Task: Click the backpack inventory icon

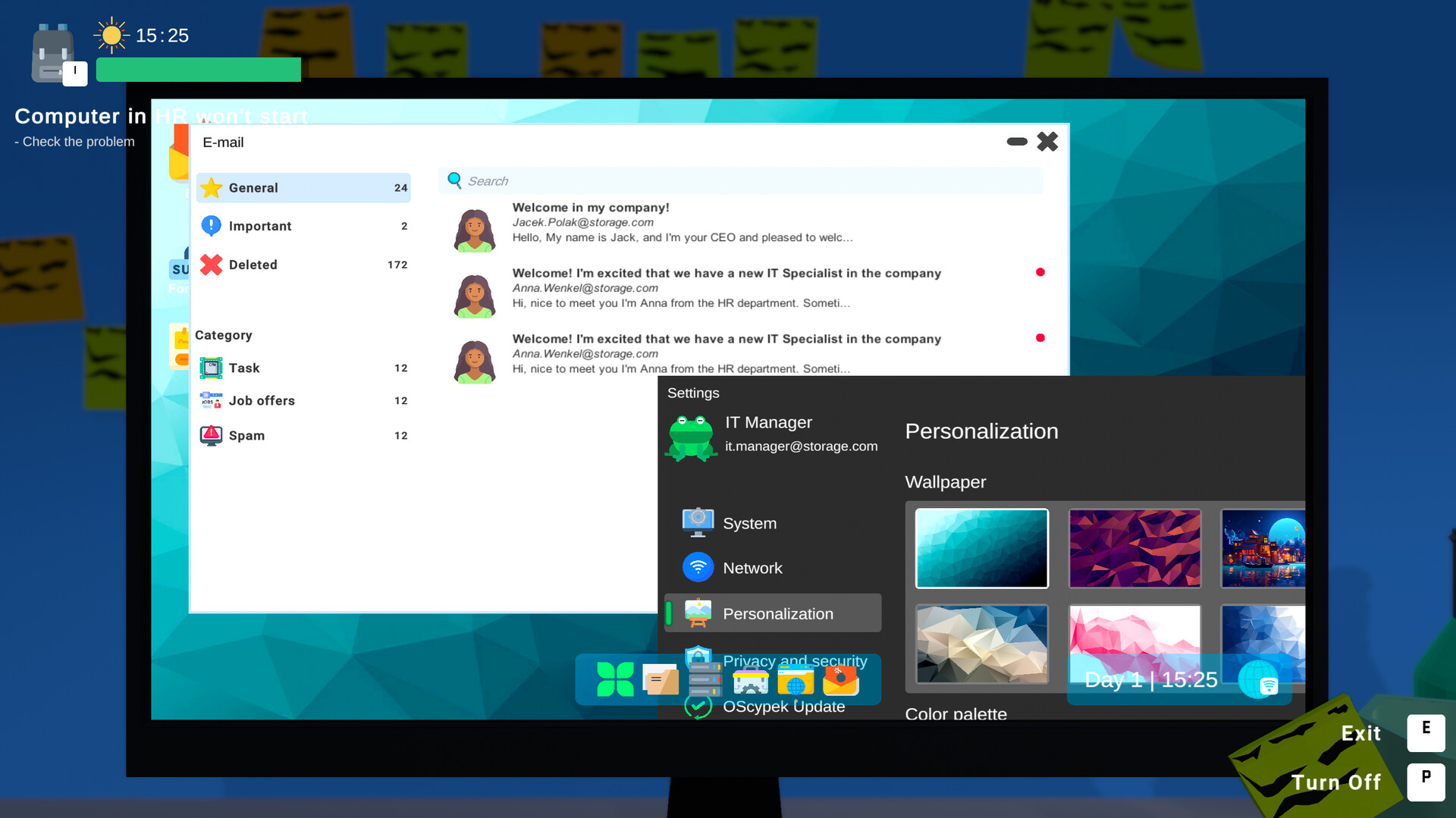Action: coord(52,53)
